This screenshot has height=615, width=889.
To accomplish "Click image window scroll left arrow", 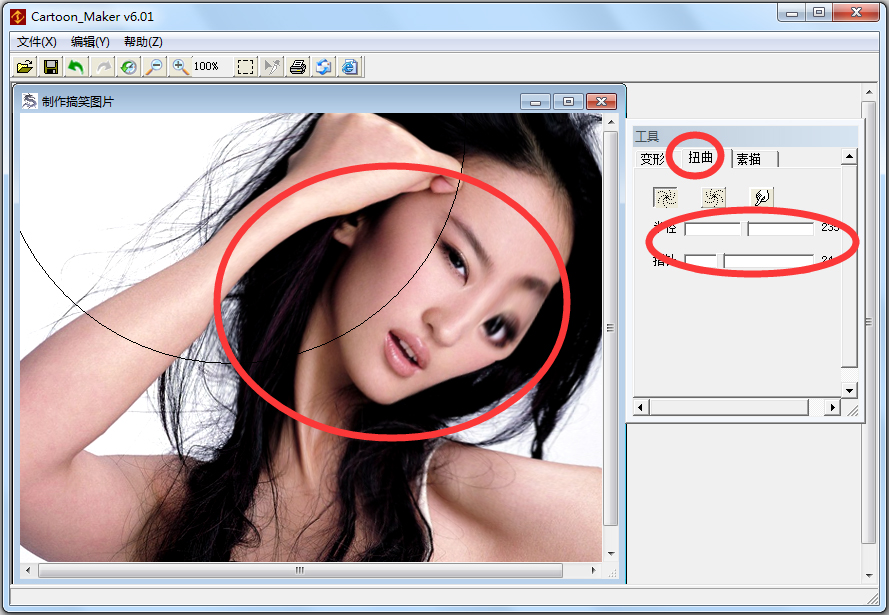I will 28,570.
